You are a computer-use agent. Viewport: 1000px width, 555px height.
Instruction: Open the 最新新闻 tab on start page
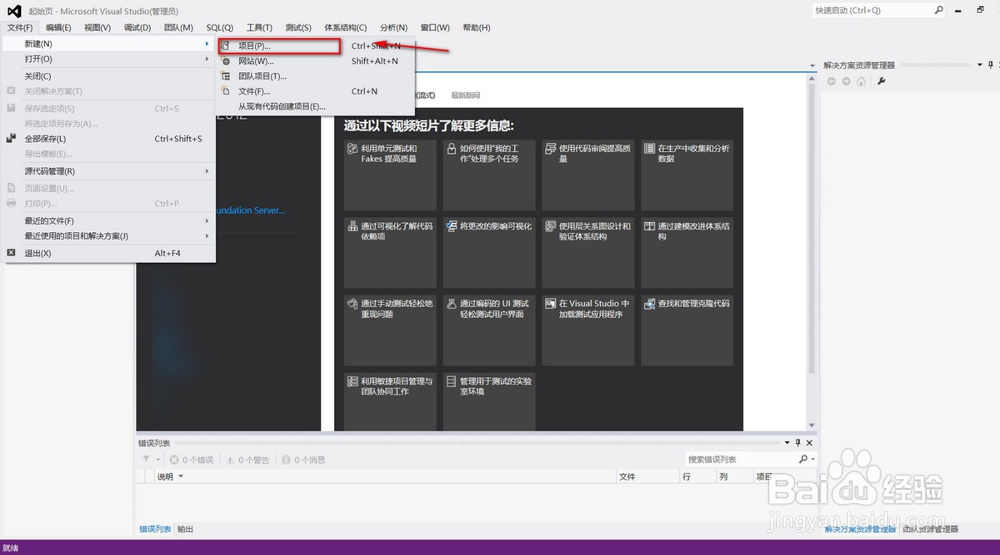pos(466,95)
